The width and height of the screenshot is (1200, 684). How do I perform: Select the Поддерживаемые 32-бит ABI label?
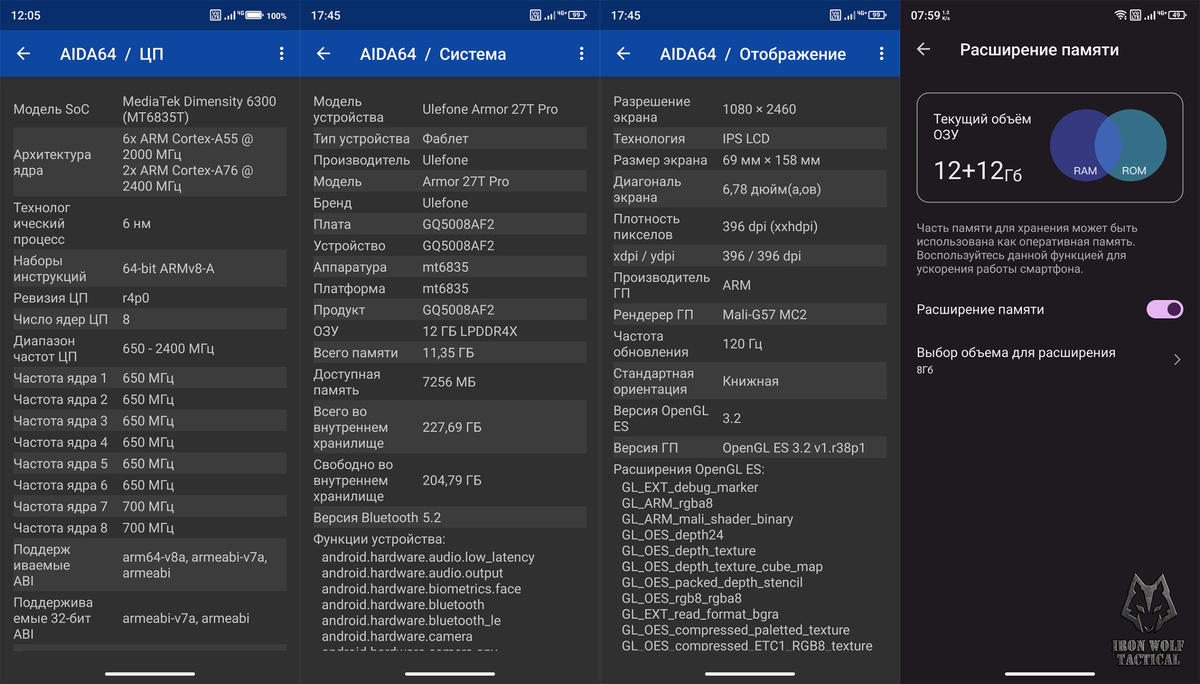(x=52, y=619)
